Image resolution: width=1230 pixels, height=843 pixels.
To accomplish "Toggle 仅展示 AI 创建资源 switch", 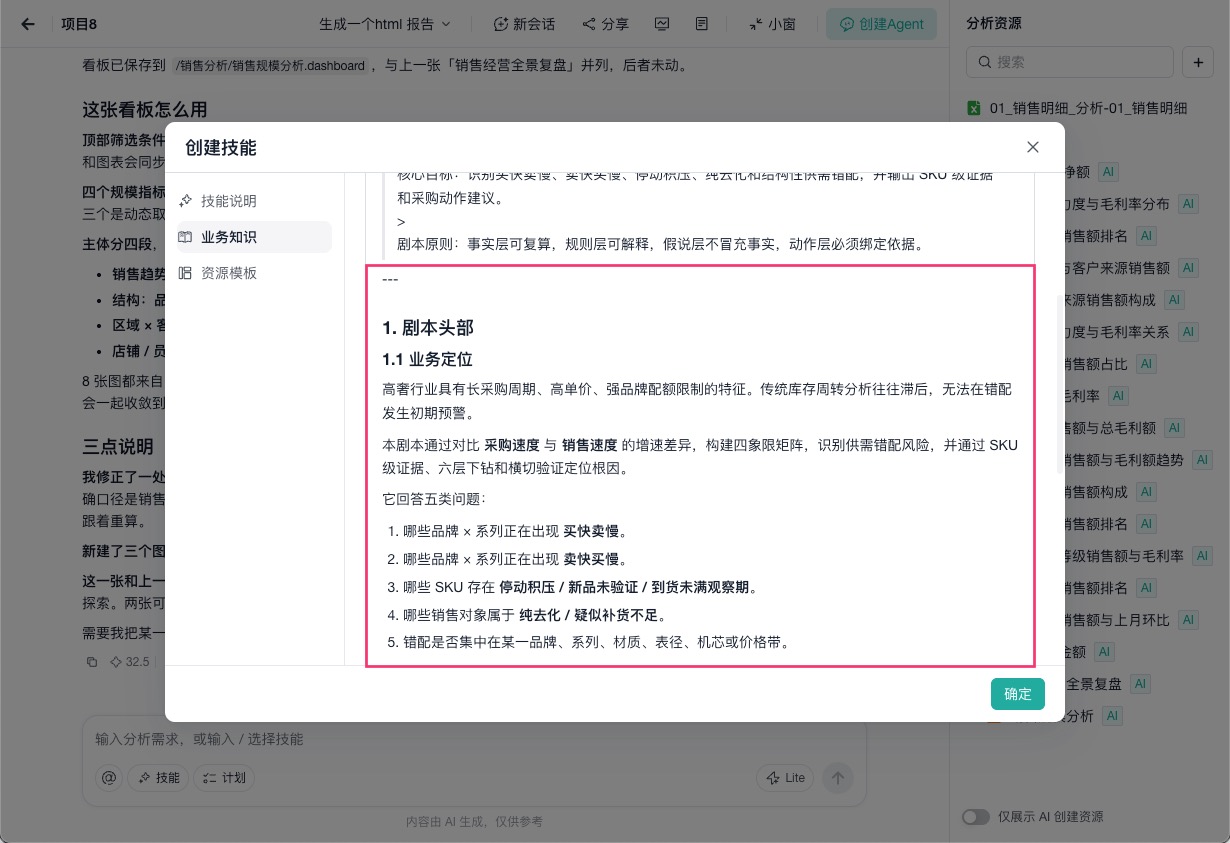I will coord(976,817).
